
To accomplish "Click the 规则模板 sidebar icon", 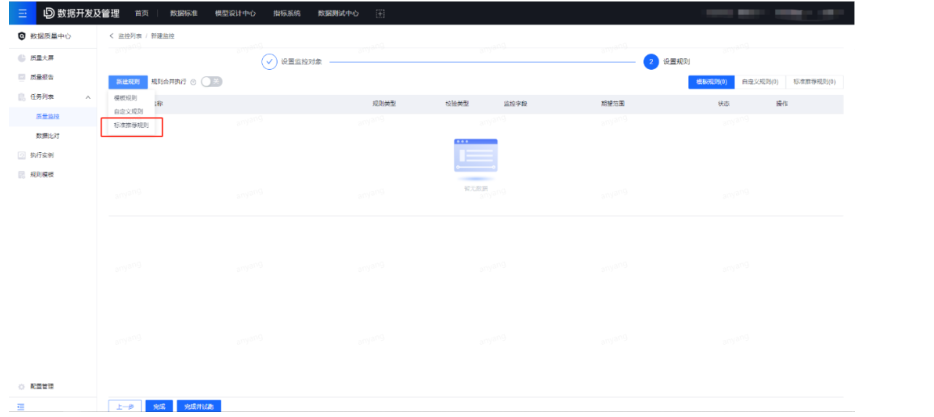I will (22, 175).
